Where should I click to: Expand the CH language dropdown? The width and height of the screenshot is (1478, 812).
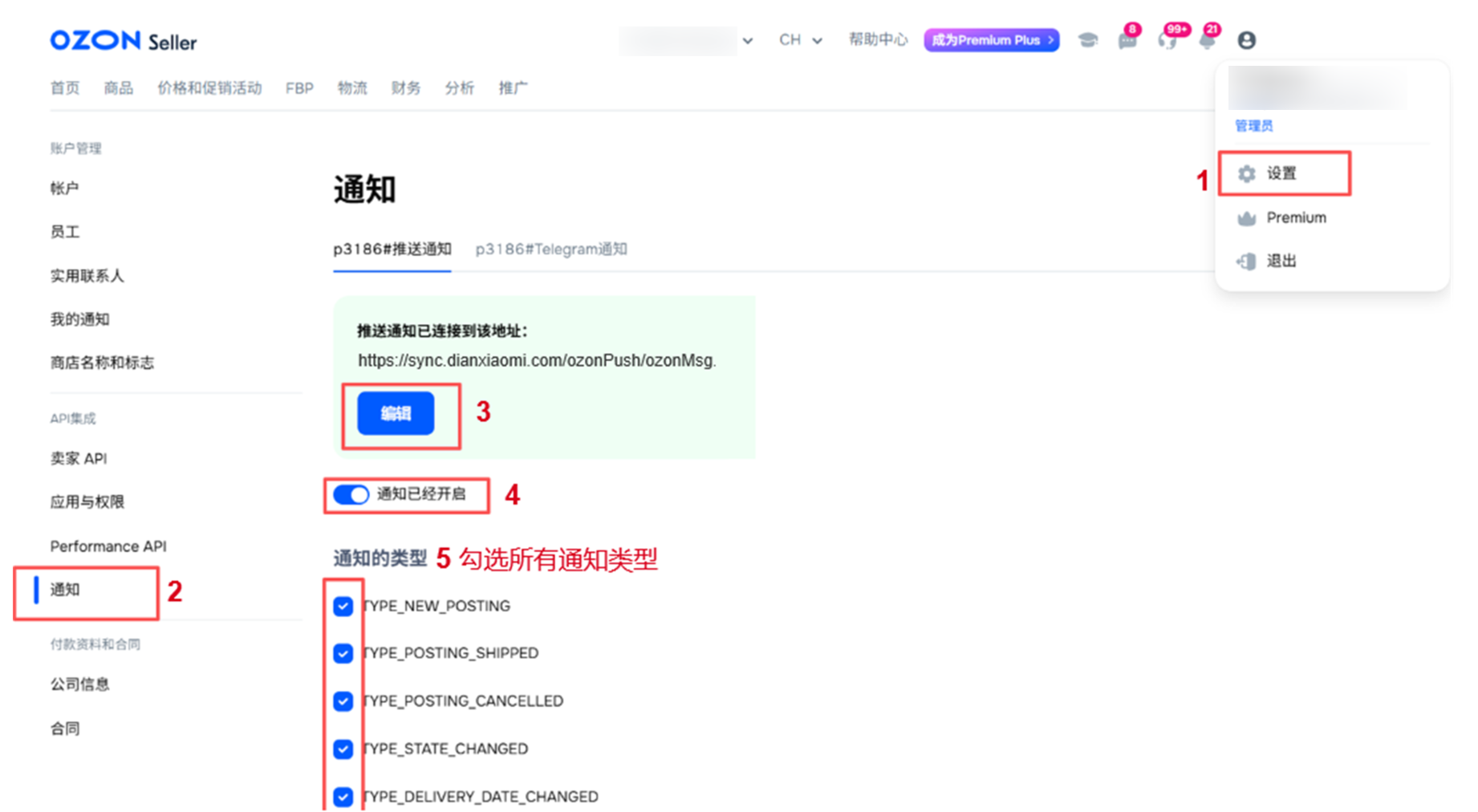[800, 40]
